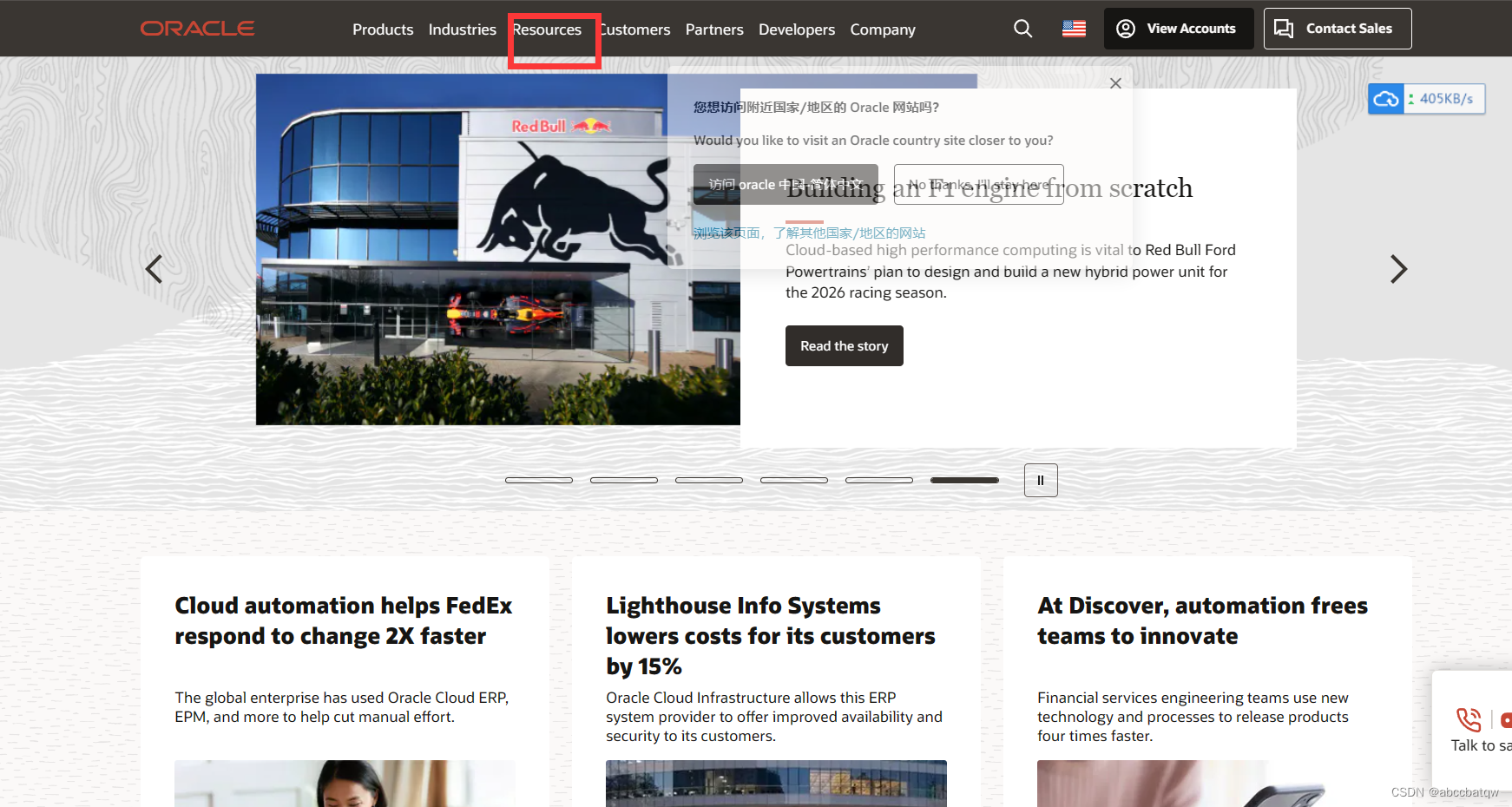Click the View Accounts button
Viewport: 1512px width, 807px height.
coord(1179,29)
